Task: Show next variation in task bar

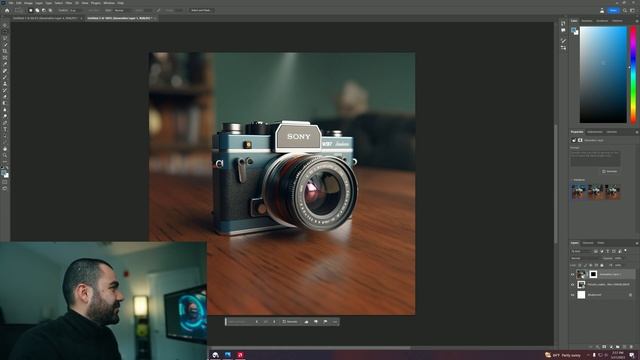Action: coord(274,322)
